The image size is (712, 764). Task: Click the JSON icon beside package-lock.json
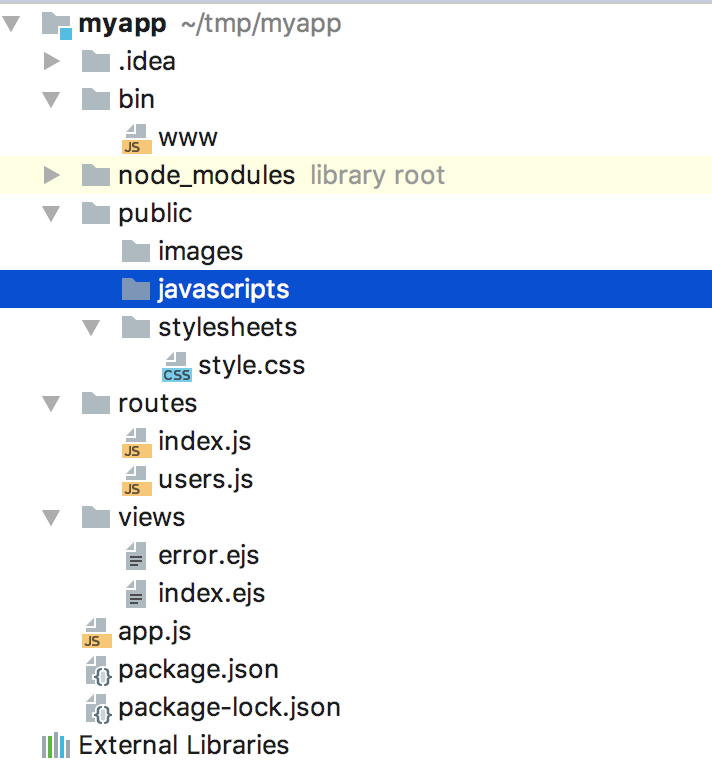96,708
